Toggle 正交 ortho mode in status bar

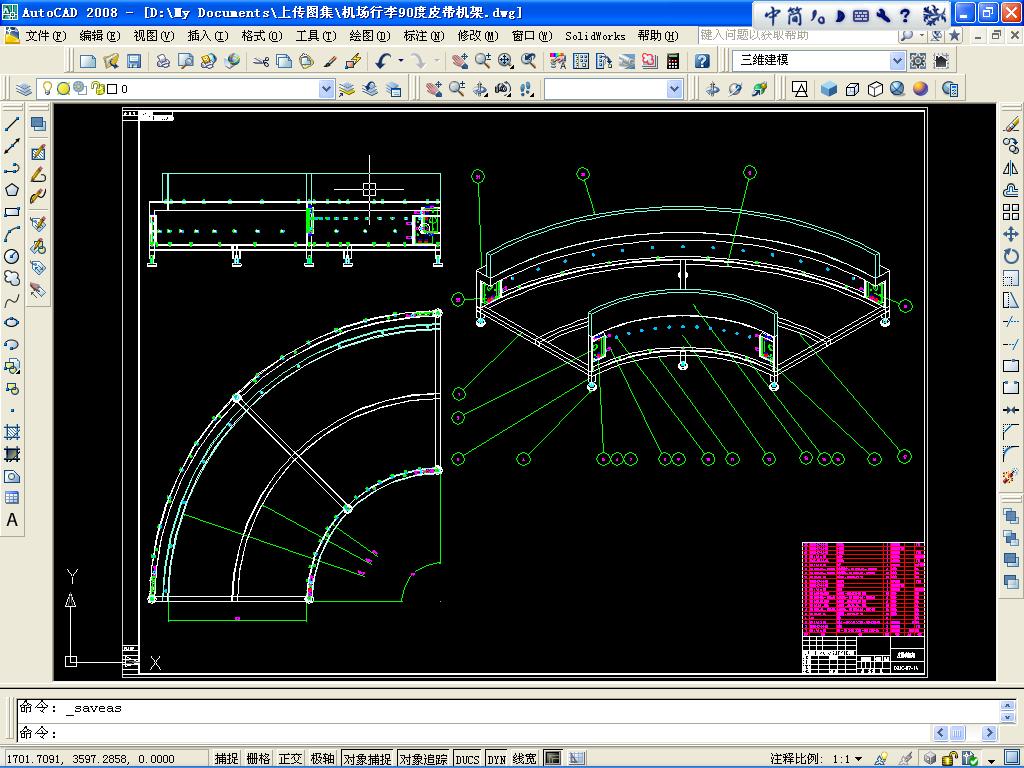(290, 759)
